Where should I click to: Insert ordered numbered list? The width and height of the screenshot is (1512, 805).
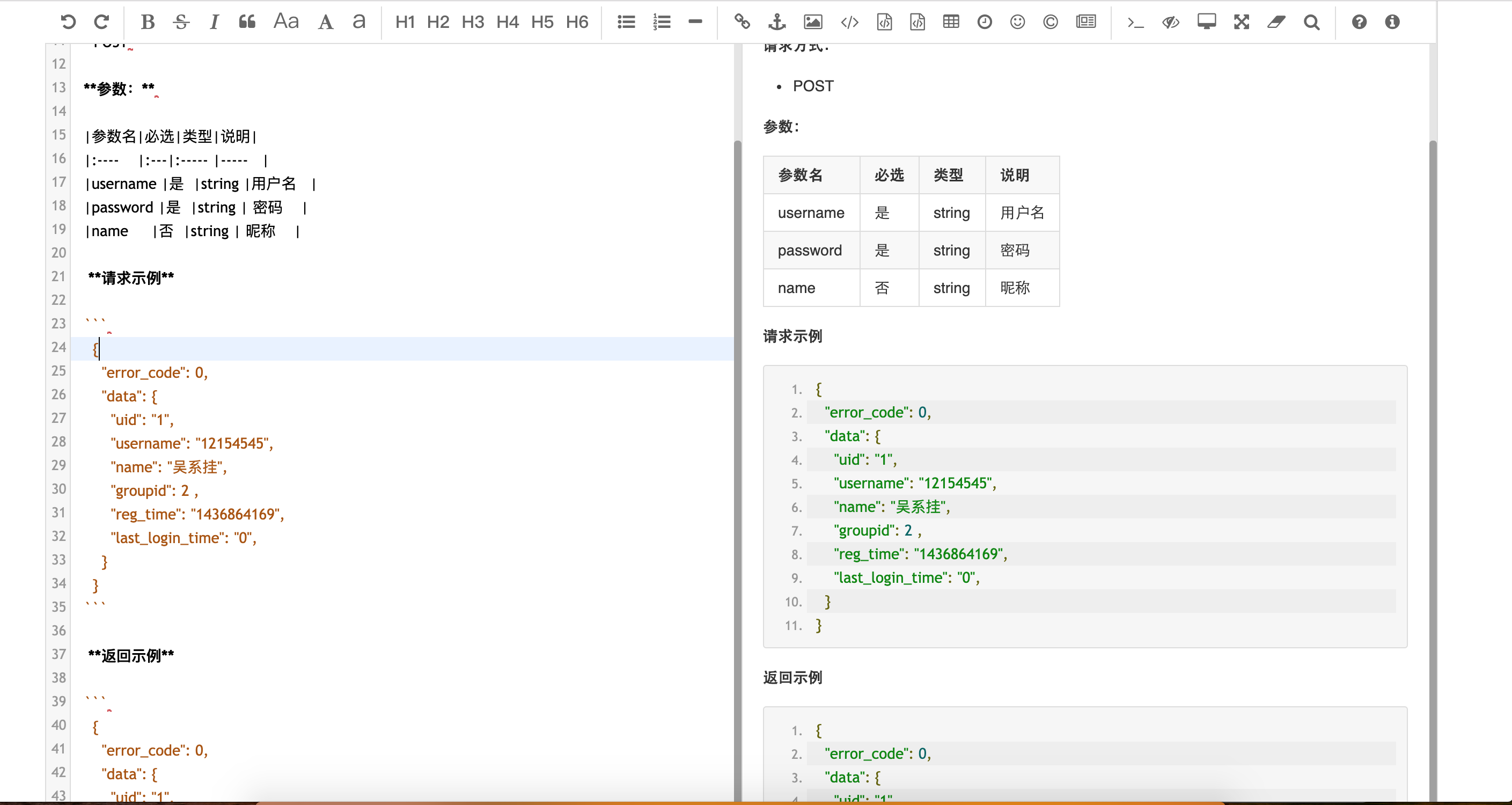tap(662, 23)
